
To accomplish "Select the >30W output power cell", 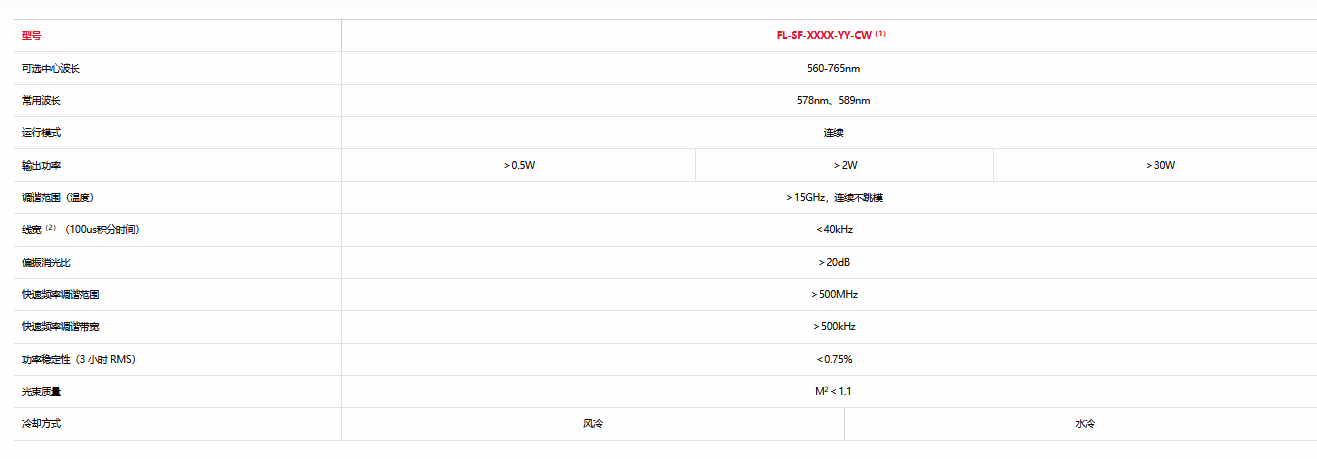I will coord(1160,165).
